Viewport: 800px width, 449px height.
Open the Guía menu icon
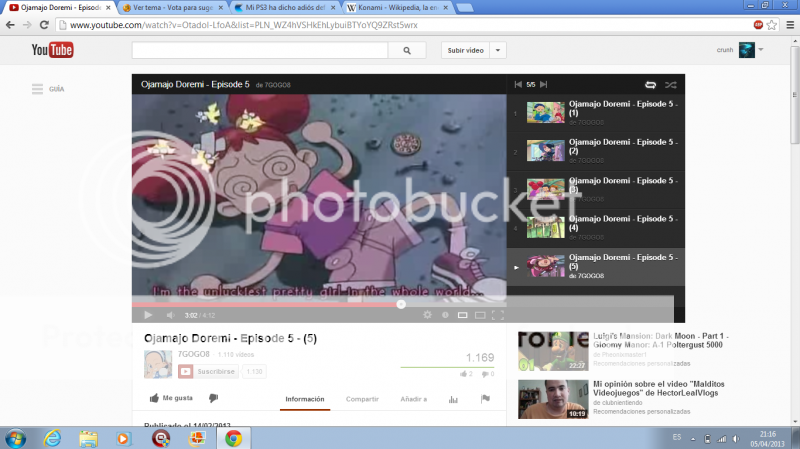pos(37,89)
